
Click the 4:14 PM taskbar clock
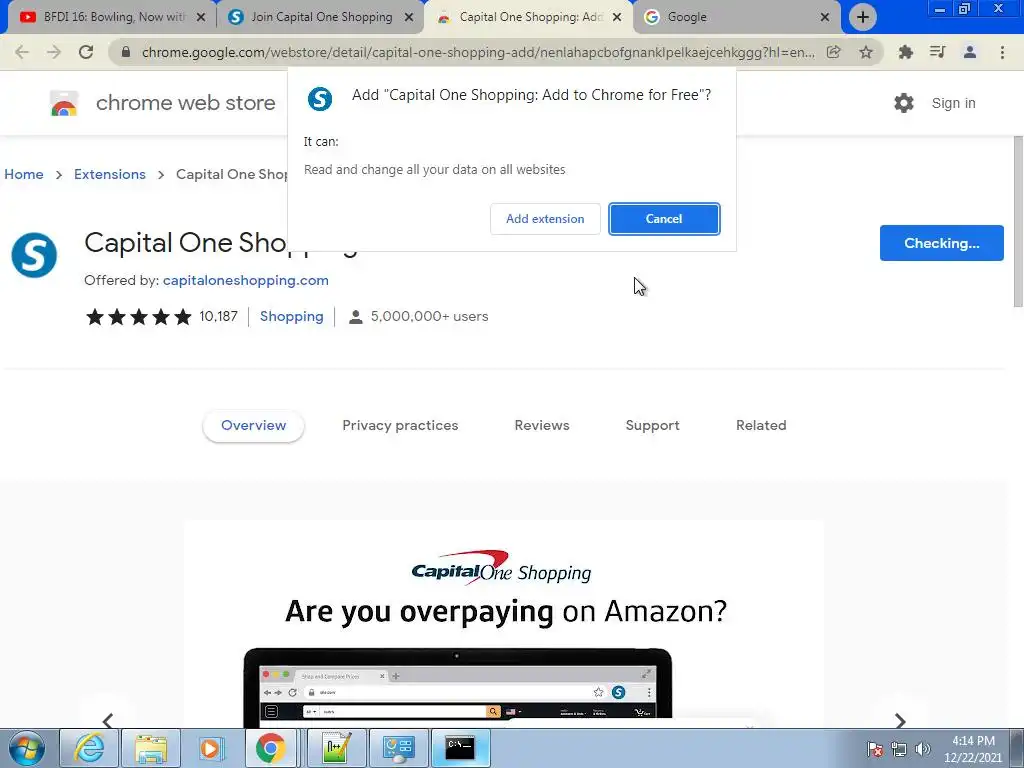[973, 749]
